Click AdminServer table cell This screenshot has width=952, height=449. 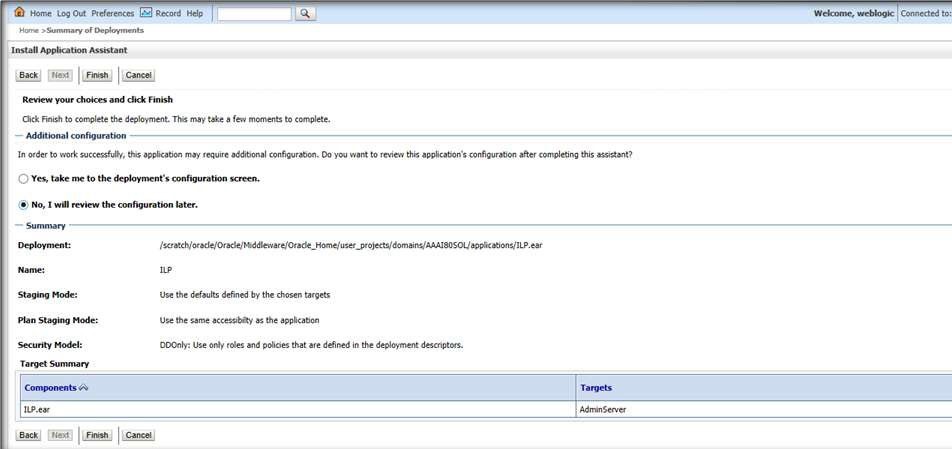coord(764,410)
